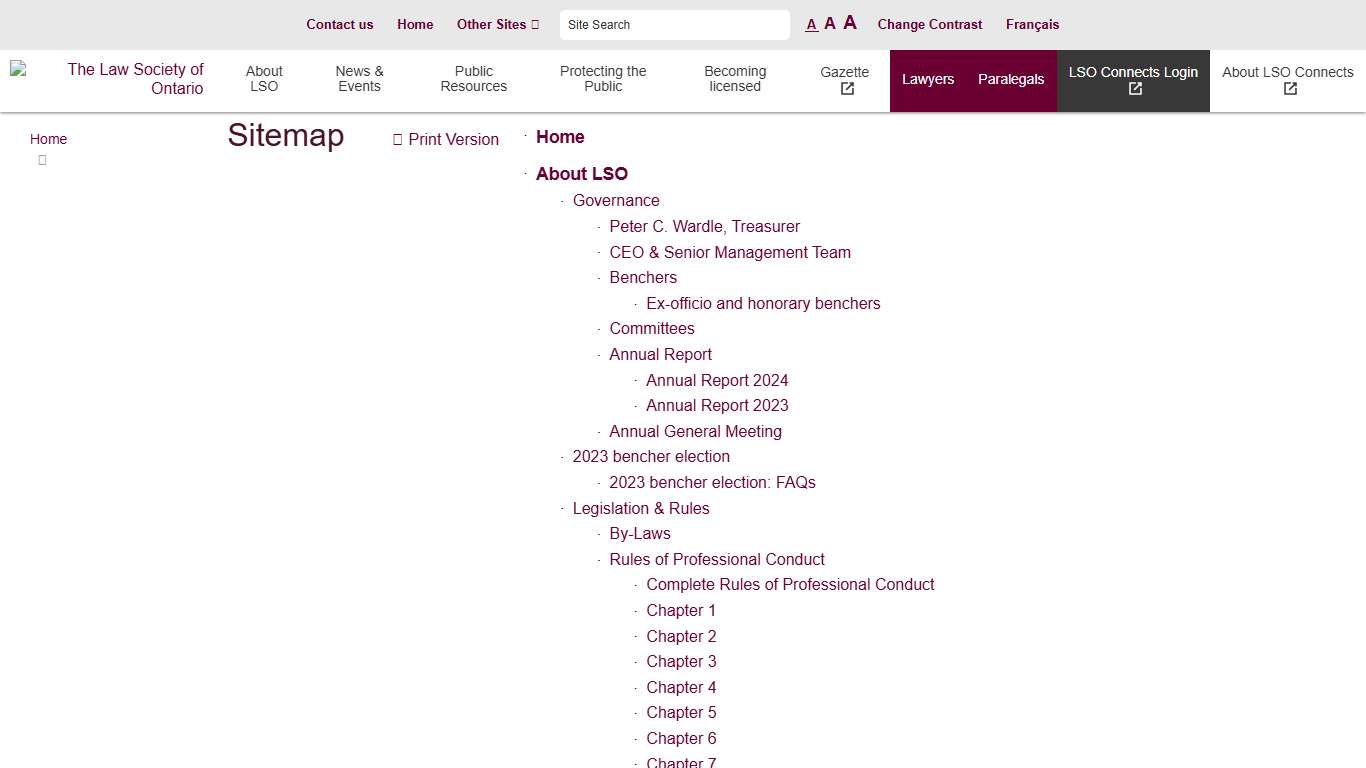Open the print version via the printer icon
1366x768 pixels.
pyautogui.click(x=396, y=139)
